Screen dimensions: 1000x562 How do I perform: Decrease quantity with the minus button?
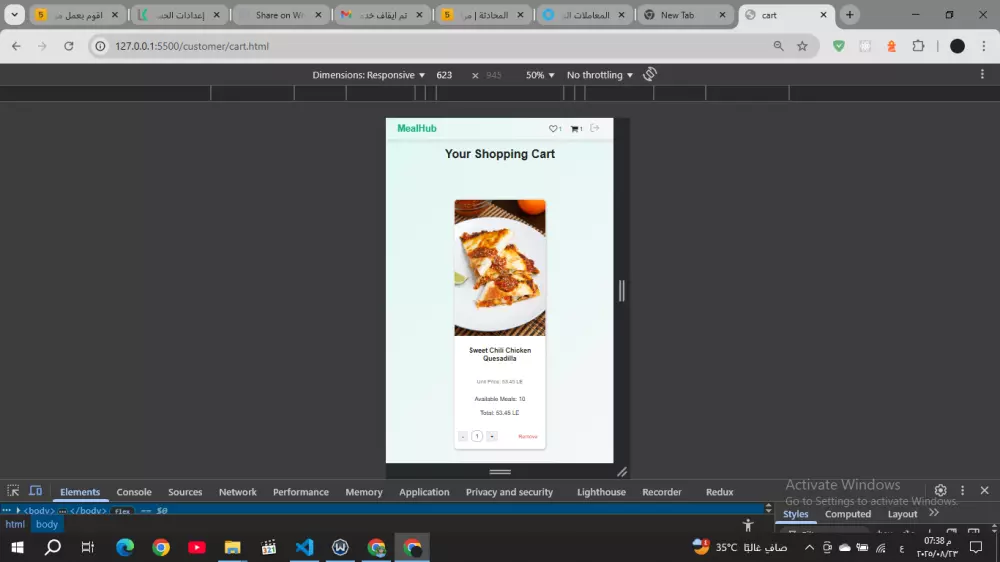click(463, 436)
